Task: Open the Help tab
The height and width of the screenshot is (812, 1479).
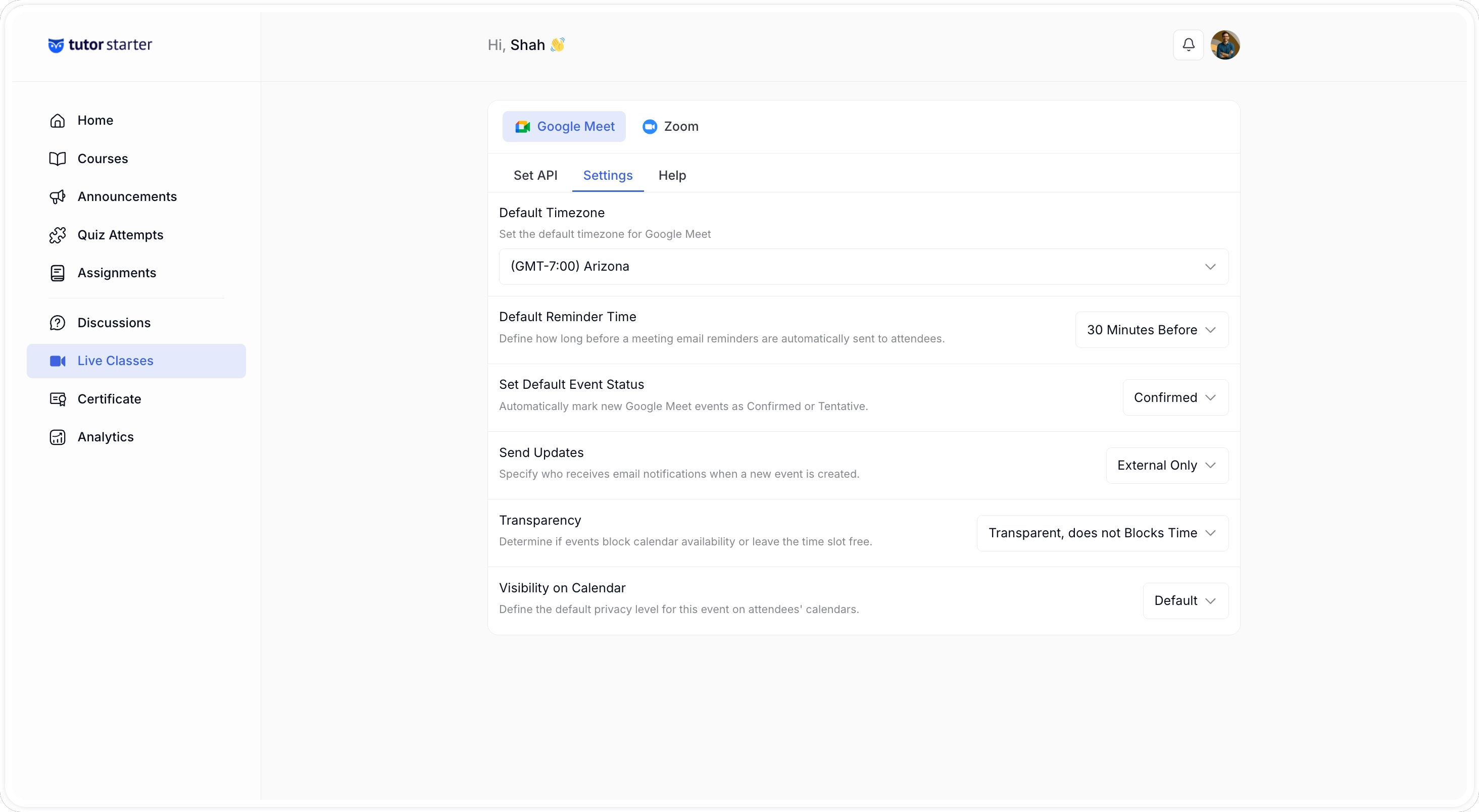Action: coord(672,176)
